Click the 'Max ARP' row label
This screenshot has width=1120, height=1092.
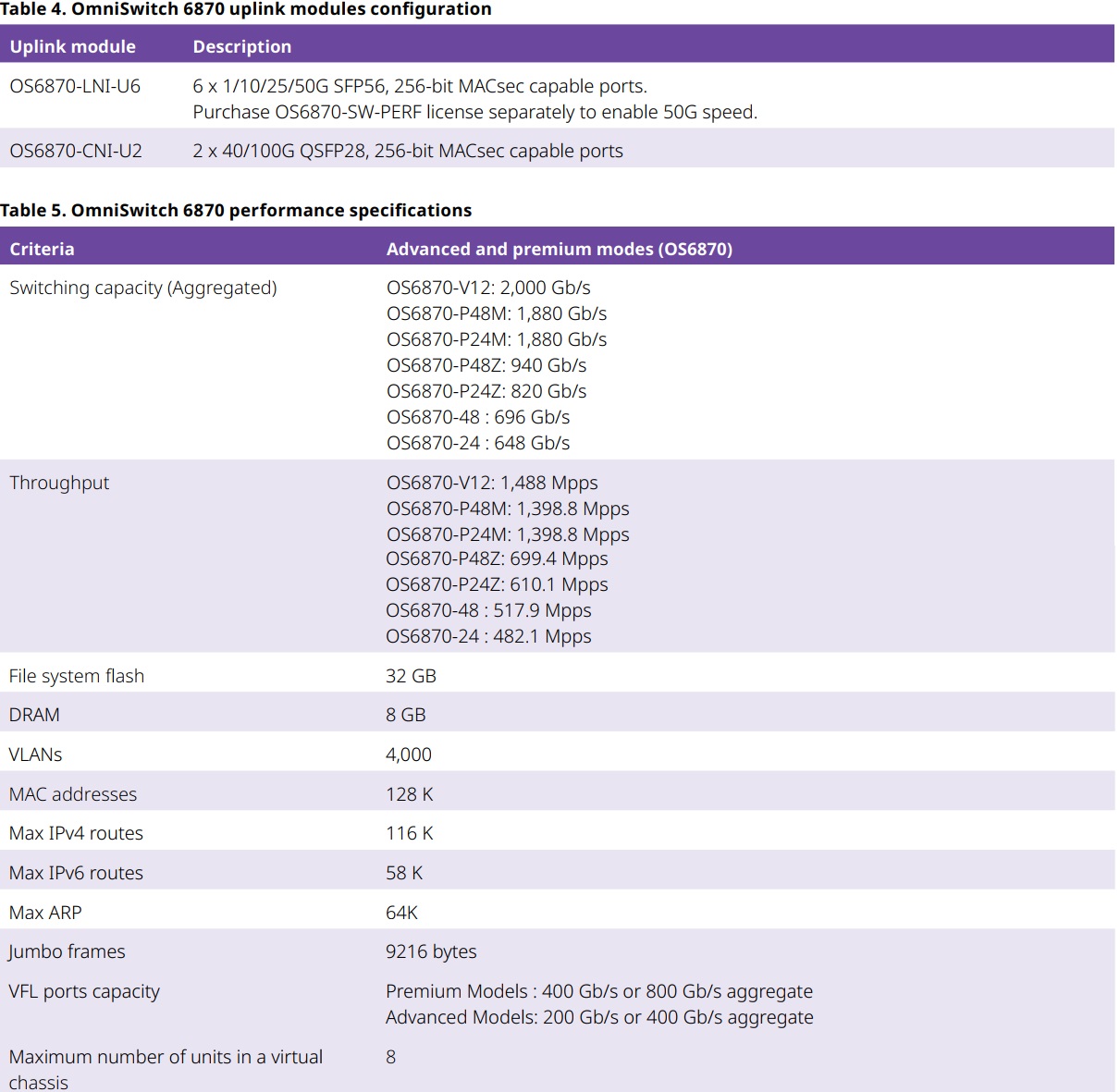pyautogui.click(x=45, y=913)
